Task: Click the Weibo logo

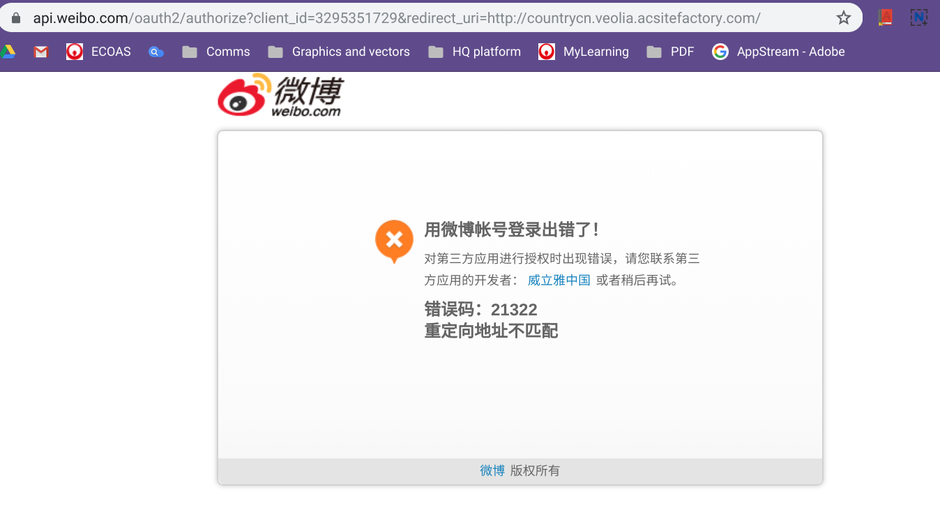Action: click(x=280, y=95)
